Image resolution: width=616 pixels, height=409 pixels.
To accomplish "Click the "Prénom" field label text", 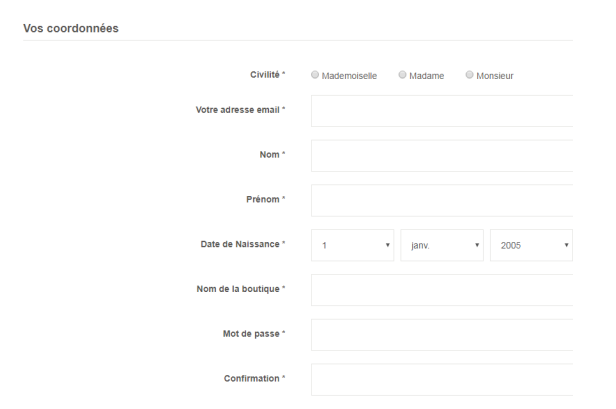I will tap(263, 199).
